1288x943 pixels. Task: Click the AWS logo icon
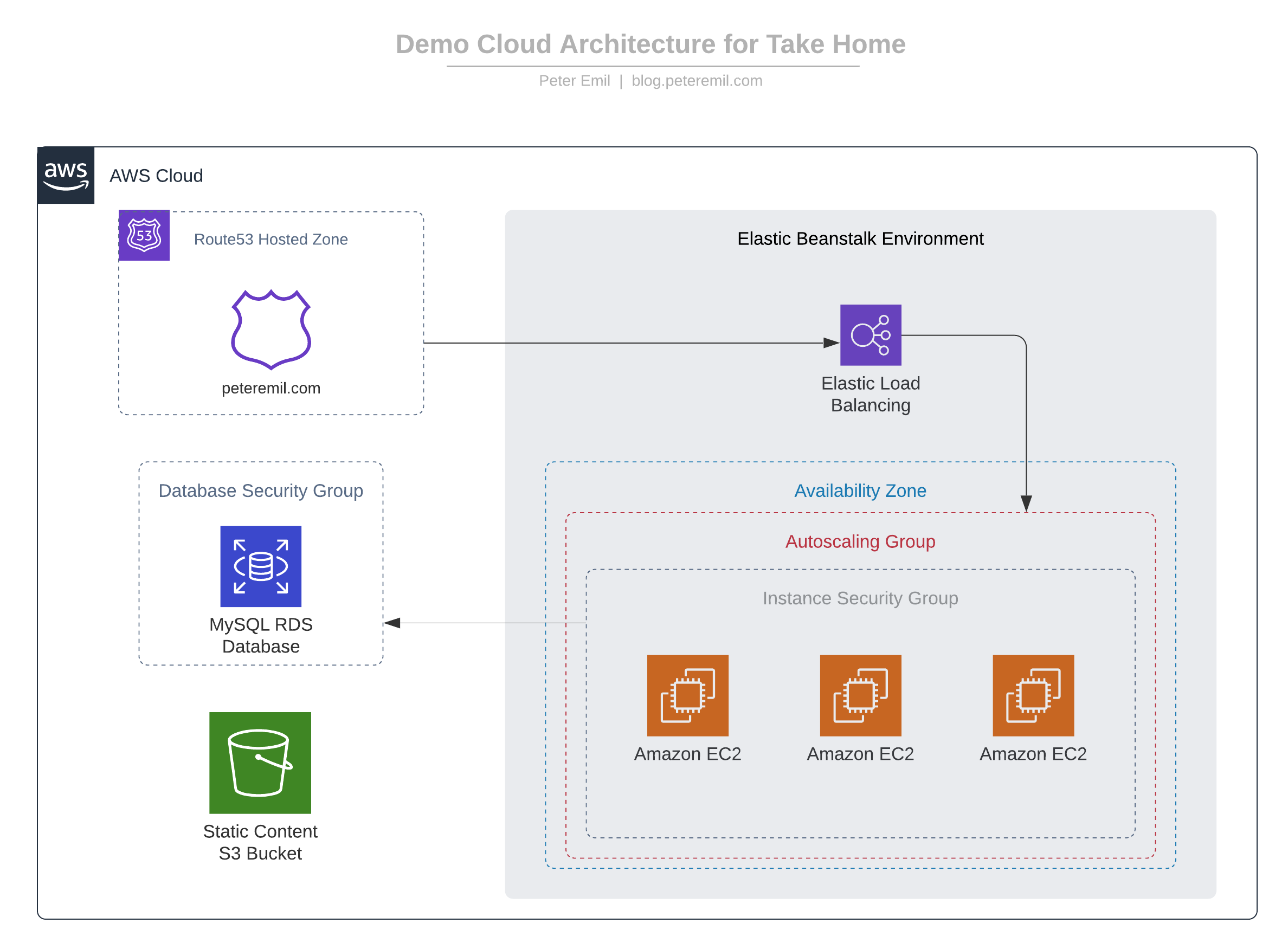(x=66, y=175)
